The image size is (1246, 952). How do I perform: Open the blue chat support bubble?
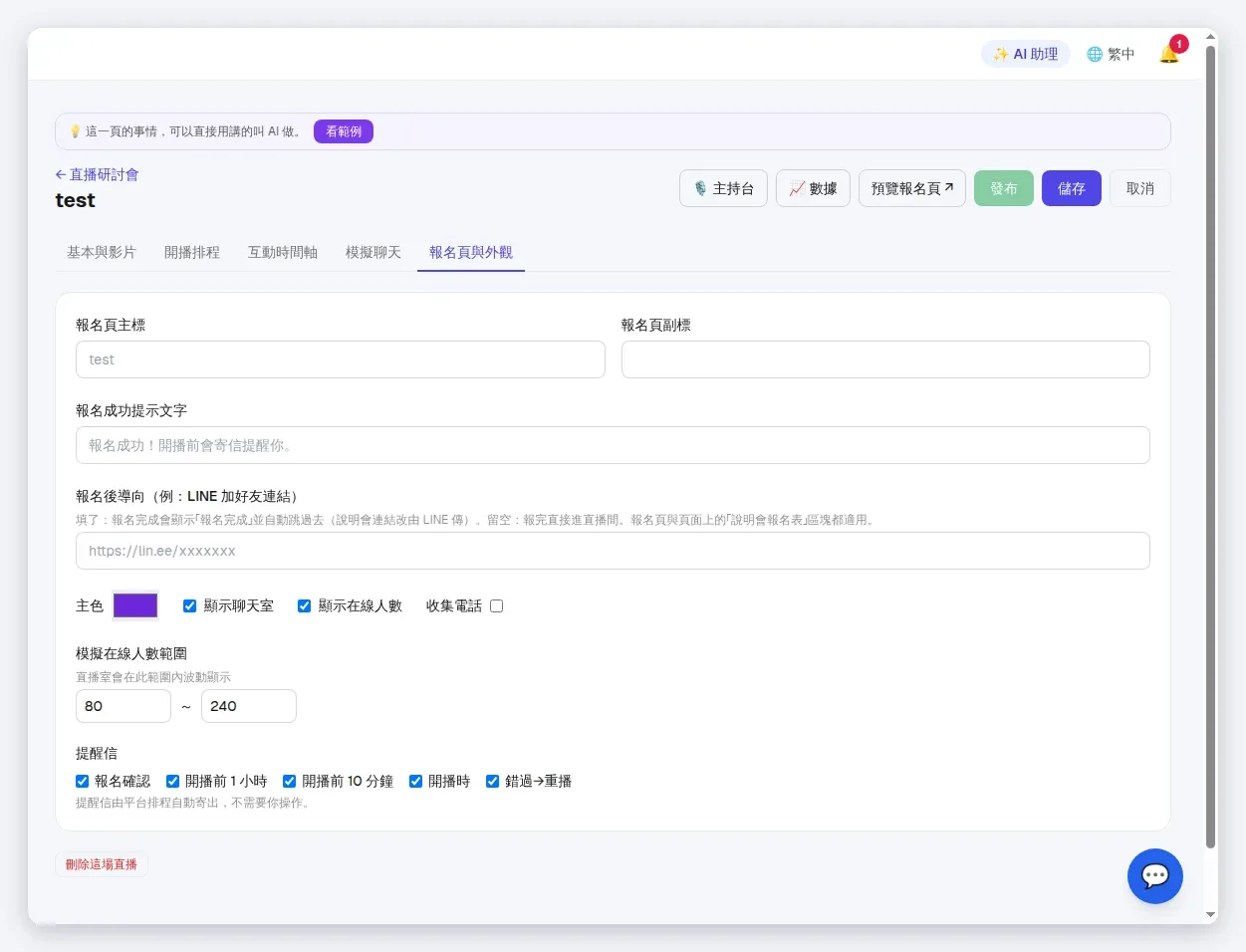1154,876
